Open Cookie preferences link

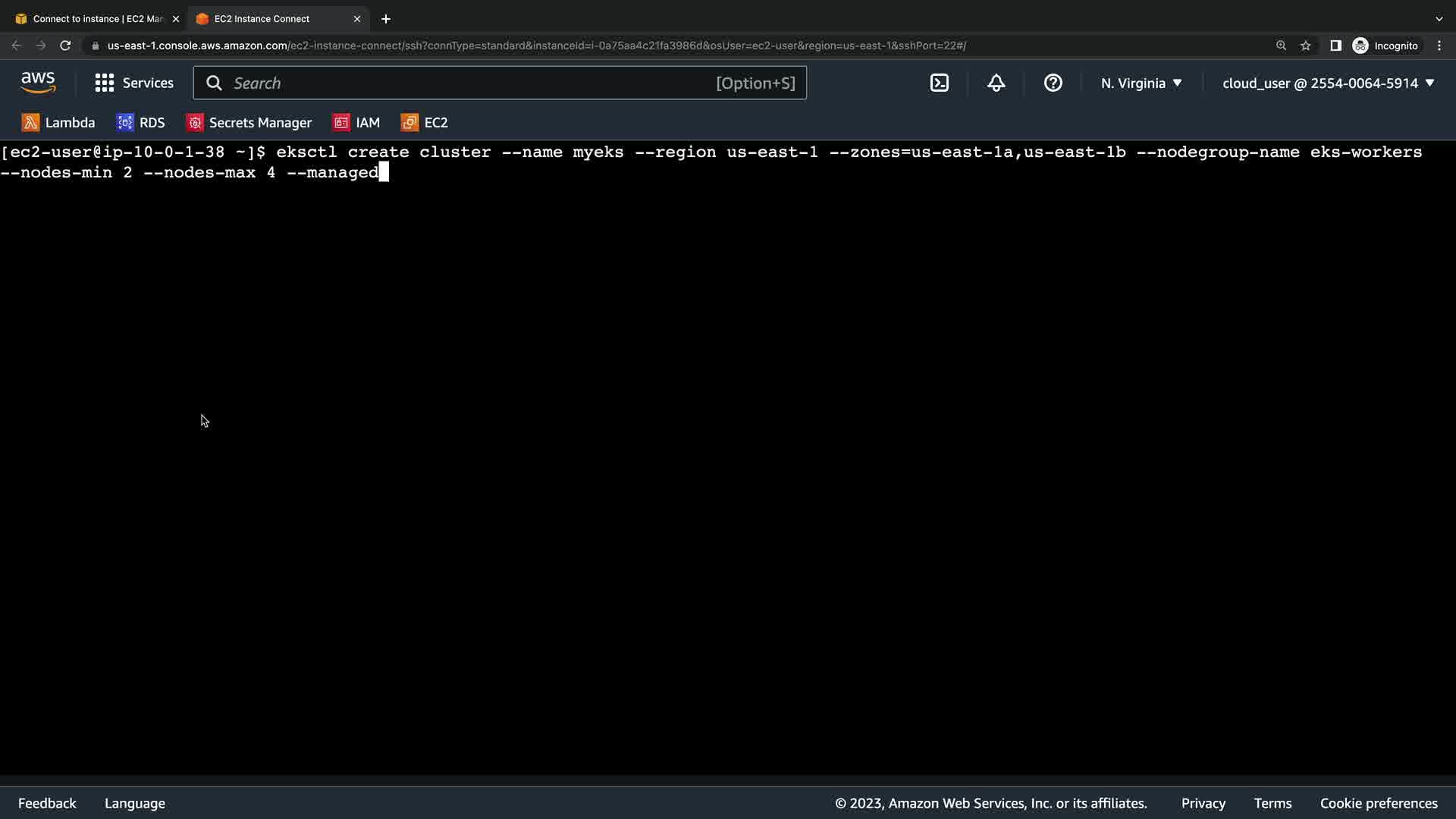[1378, 803]
